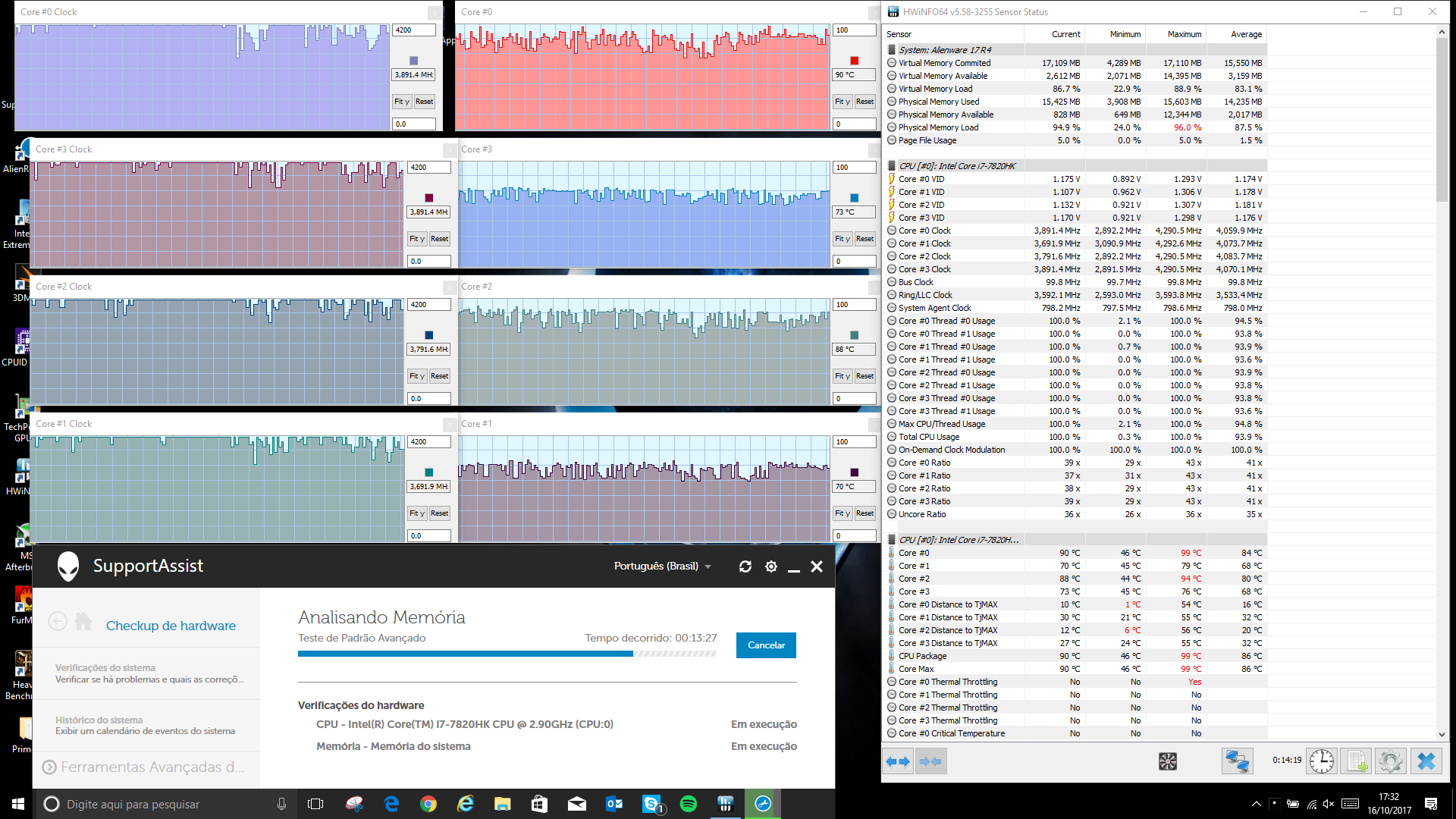Click red color swatch in Core #0 graph

855,61
